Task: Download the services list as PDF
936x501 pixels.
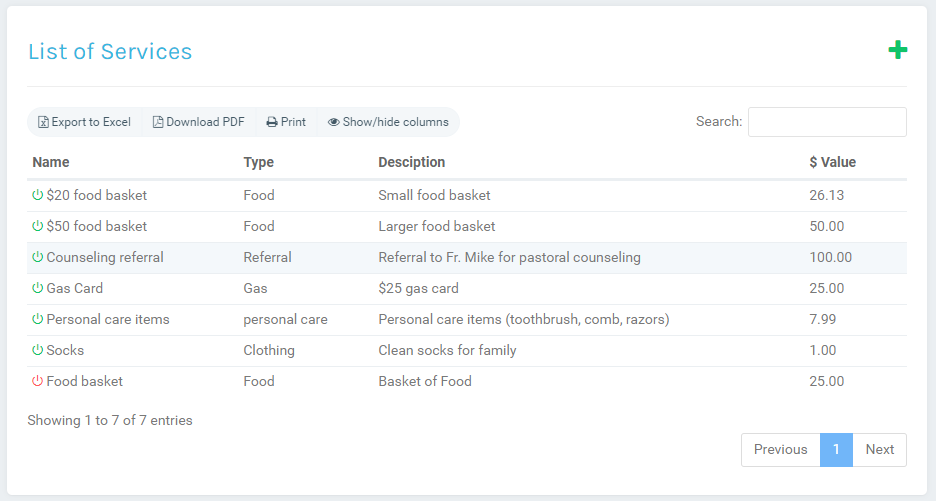Action: coord(198,122)
